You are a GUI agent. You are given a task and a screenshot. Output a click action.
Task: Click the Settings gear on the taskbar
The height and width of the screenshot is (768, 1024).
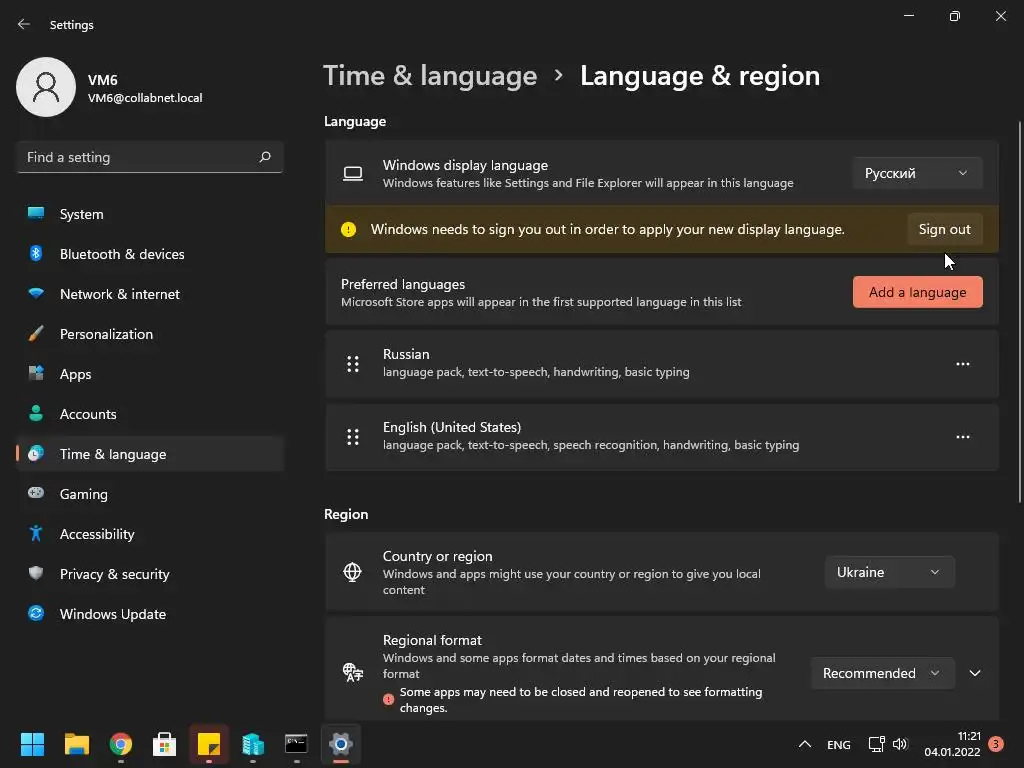[341, 744]
